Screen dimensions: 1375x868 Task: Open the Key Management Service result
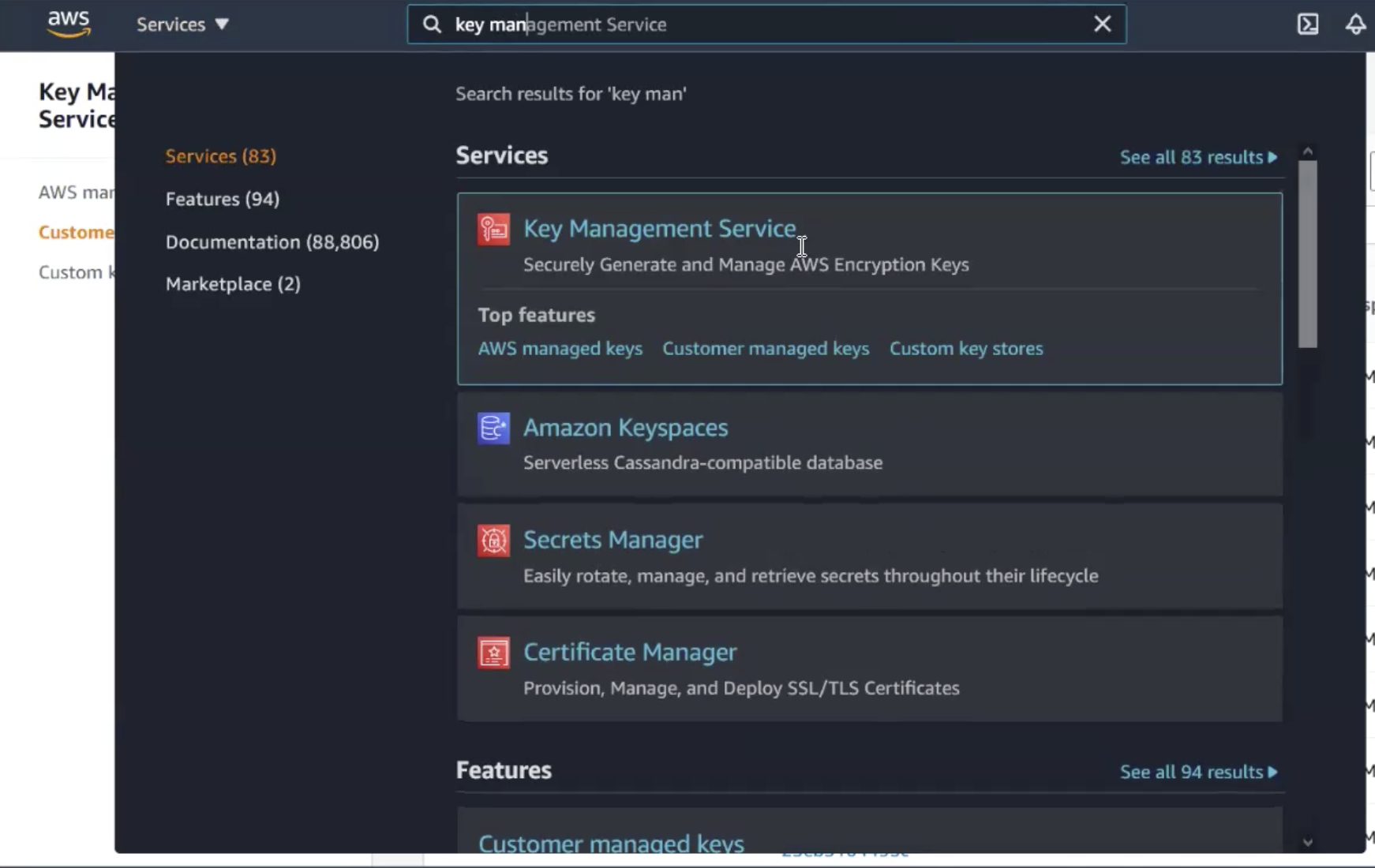(x=659, y=229)
